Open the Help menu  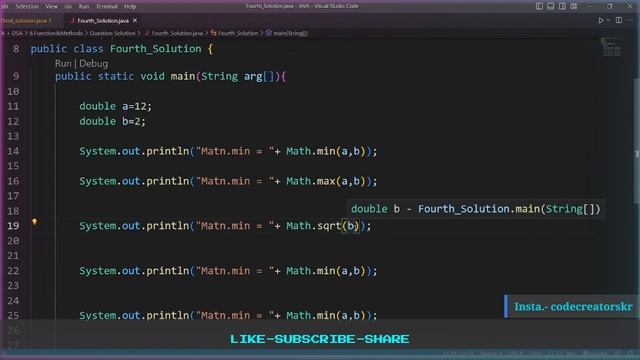(x=130, y=7)
